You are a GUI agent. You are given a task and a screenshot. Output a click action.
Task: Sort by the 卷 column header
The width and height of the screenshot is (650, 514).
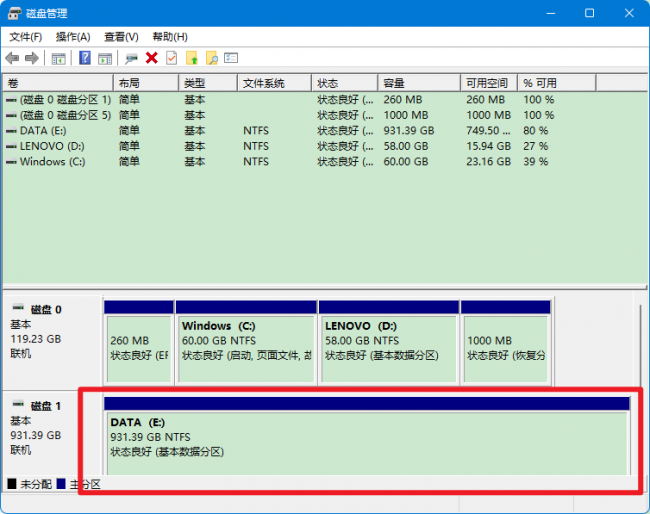click(58, 83)
